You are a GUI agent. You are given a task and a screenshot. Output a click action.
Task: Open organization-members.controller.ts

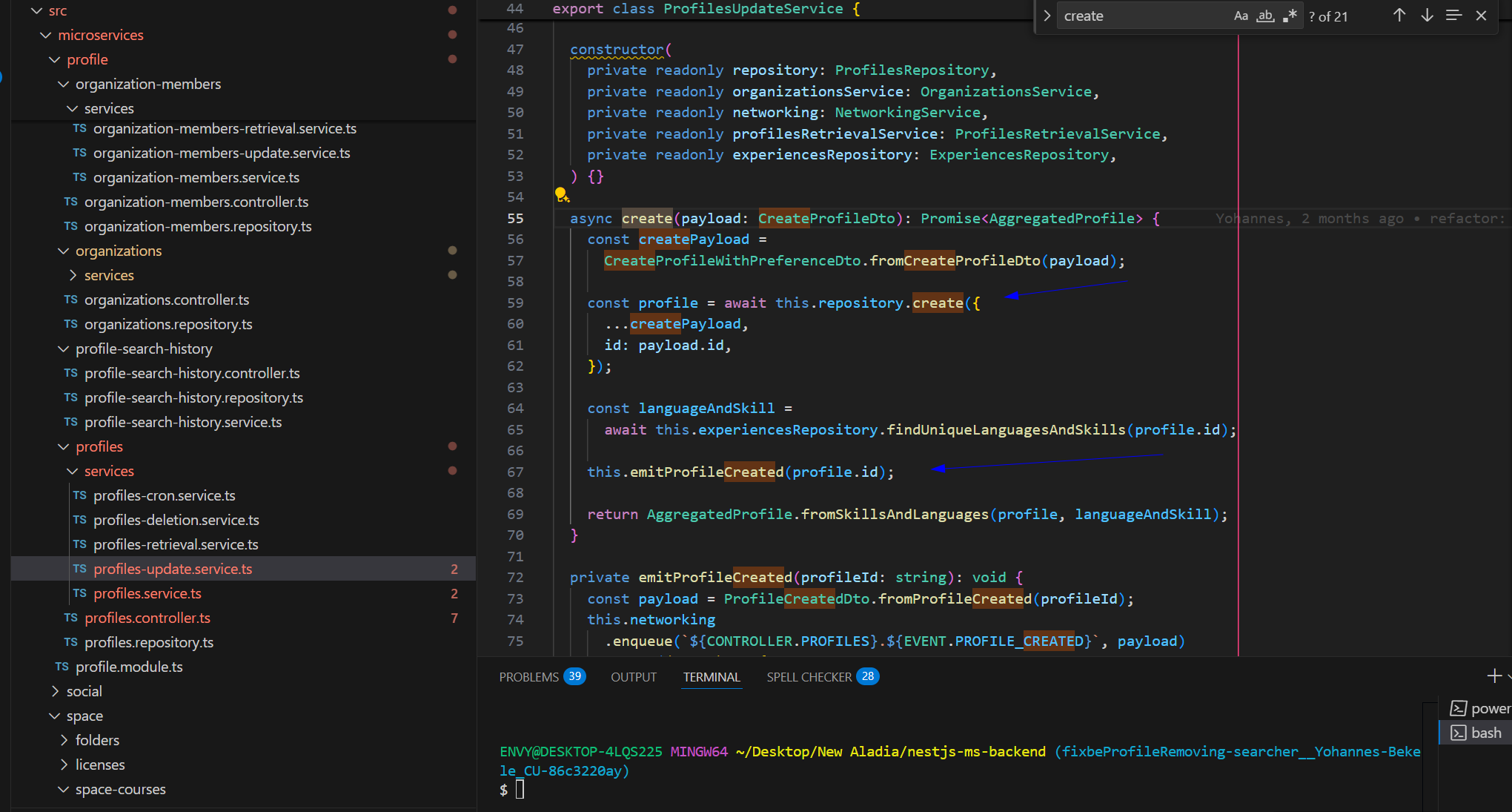196,202
